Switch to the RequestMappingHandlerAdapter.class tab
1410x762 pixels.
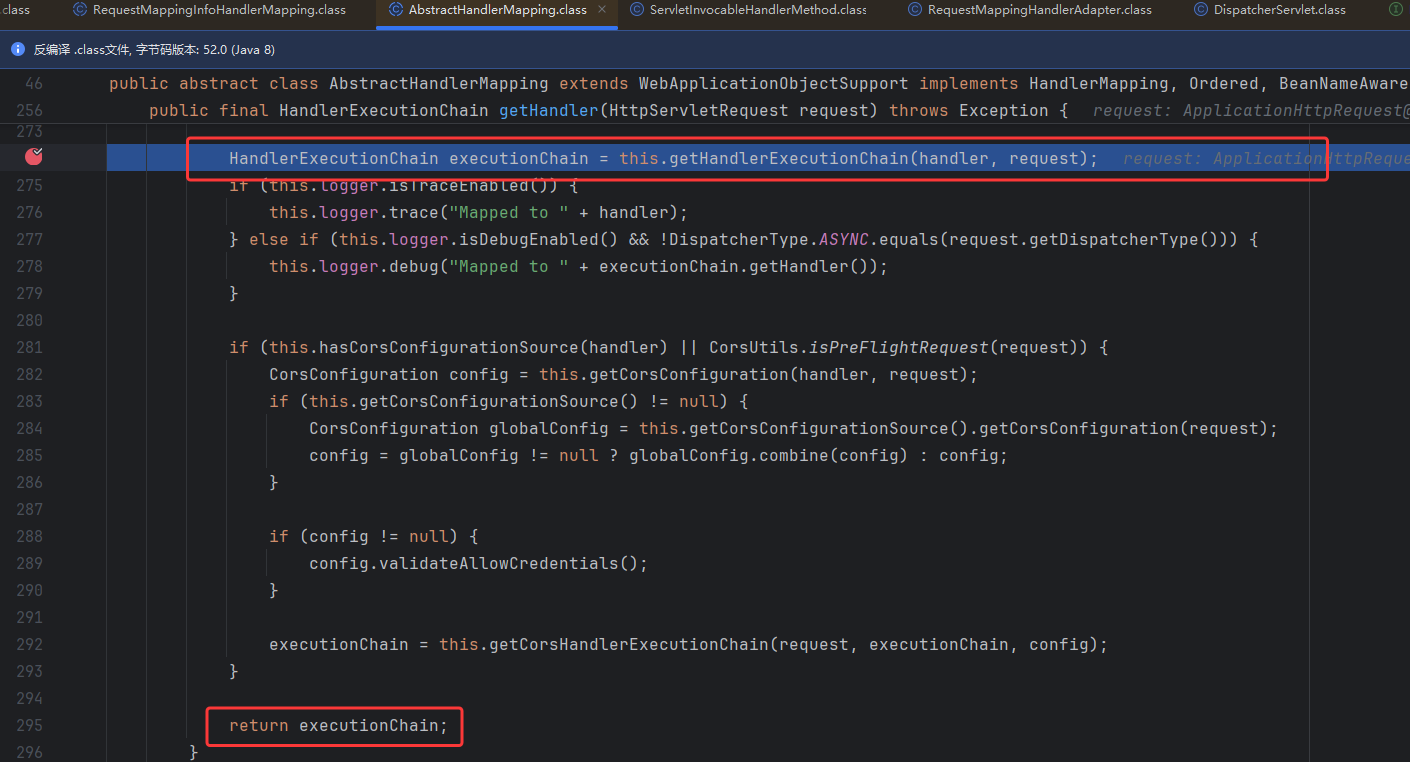pos(1039,10)
